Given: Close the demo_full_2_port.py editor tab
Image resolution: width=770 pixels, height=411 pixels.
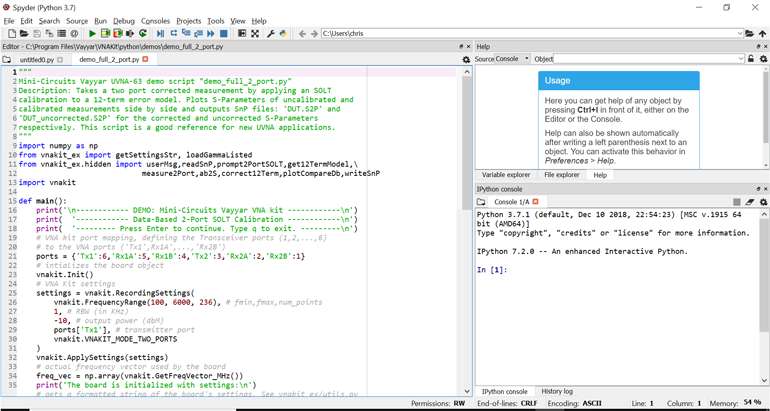Looking at the screenshot, I should (145, 60).
